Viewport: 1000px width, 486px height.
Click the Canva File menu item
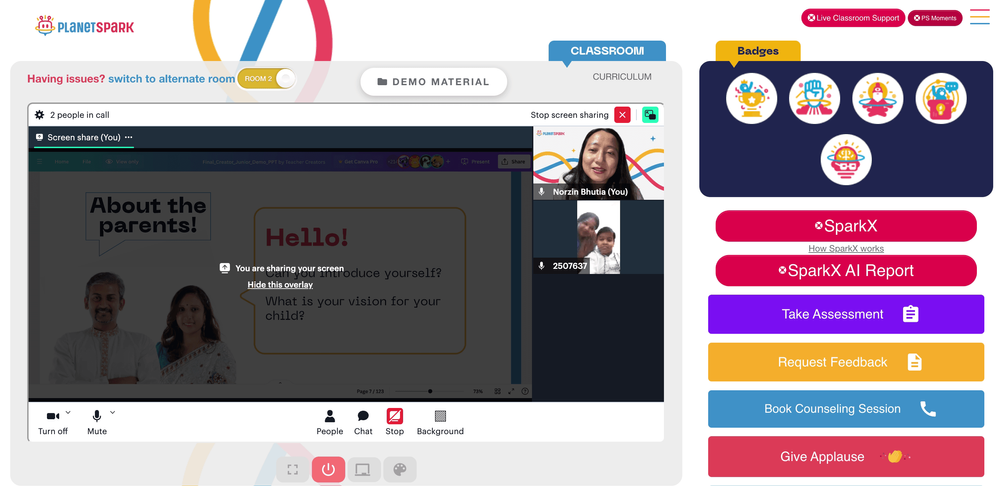click(86, 162)
